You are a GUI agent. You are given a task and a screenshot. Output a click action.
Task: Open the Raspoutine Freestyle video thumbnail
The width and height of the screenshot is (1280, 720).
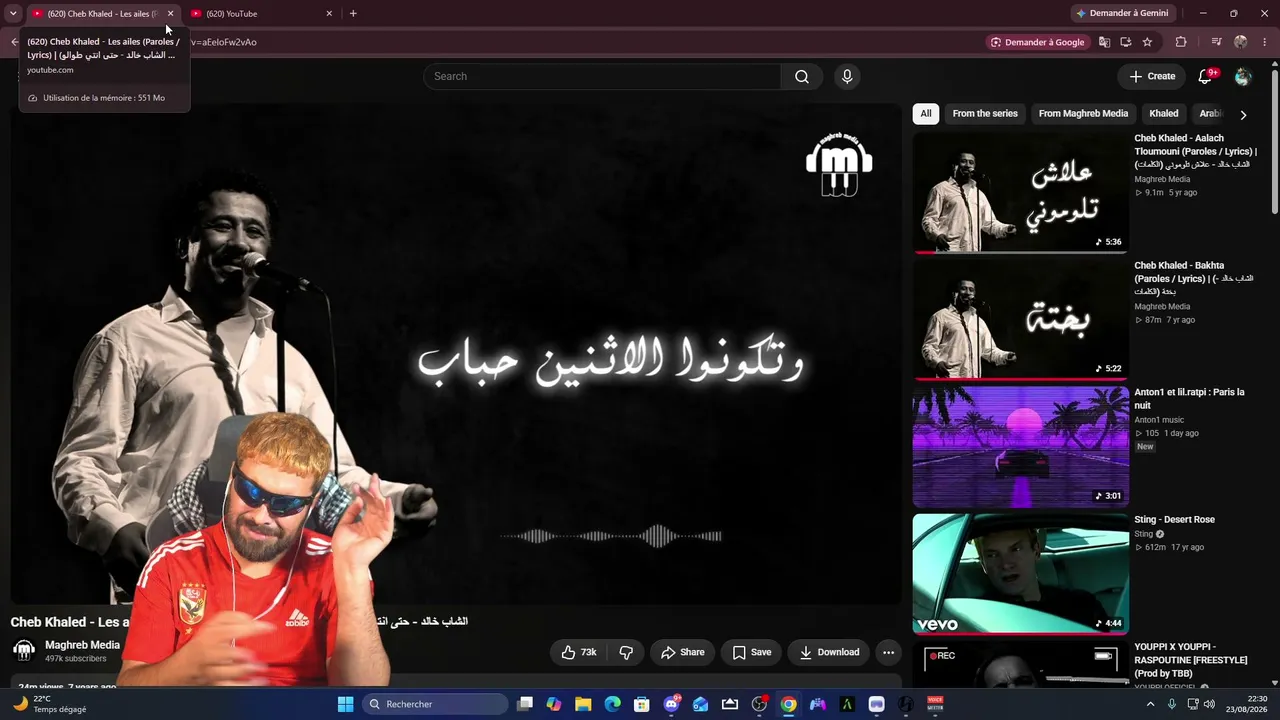tap(1020, 664)
